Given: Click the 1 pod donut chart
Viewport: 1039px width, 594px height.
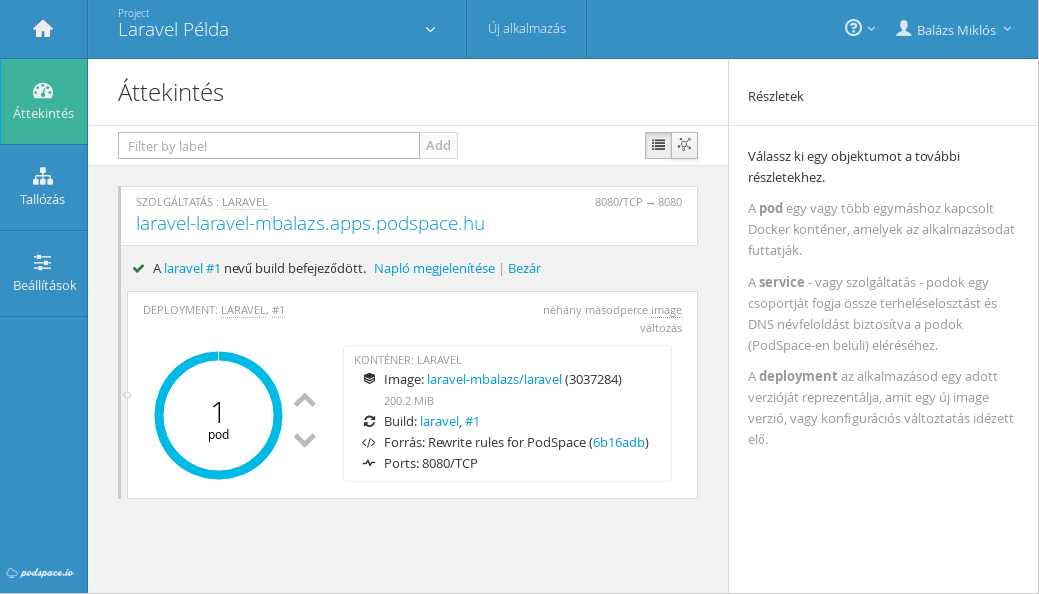Looking at the screenshot, I should (219, 416).
